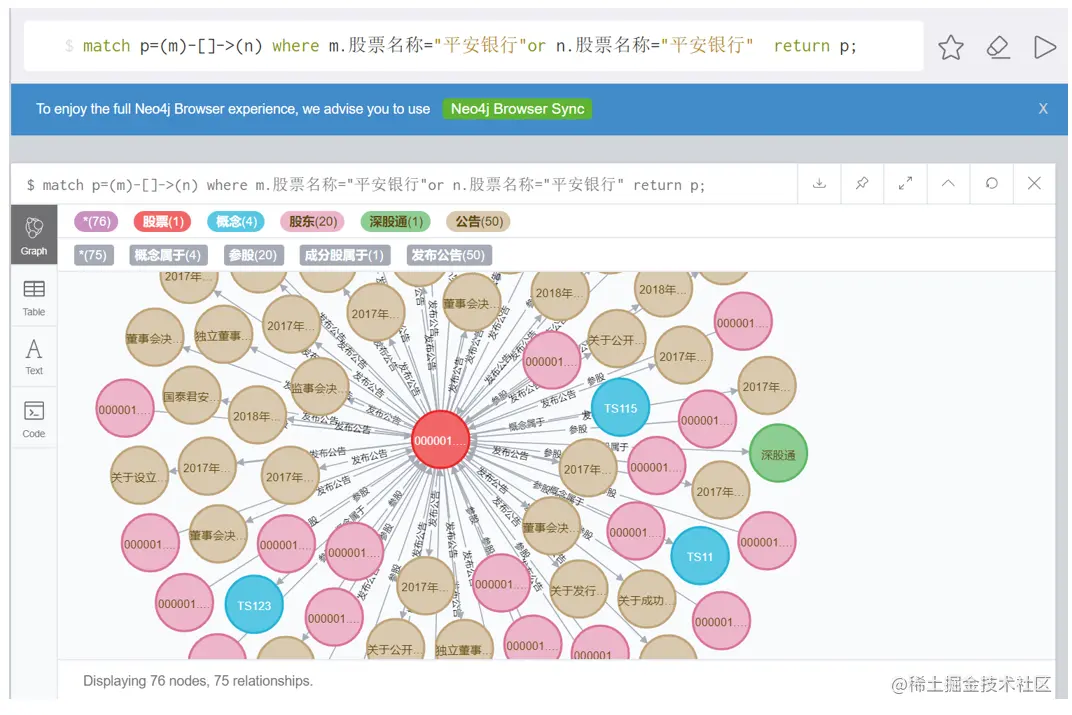Select the green 深股通 node
This screenshot has width=1072, height=715.
click(778, 455)
